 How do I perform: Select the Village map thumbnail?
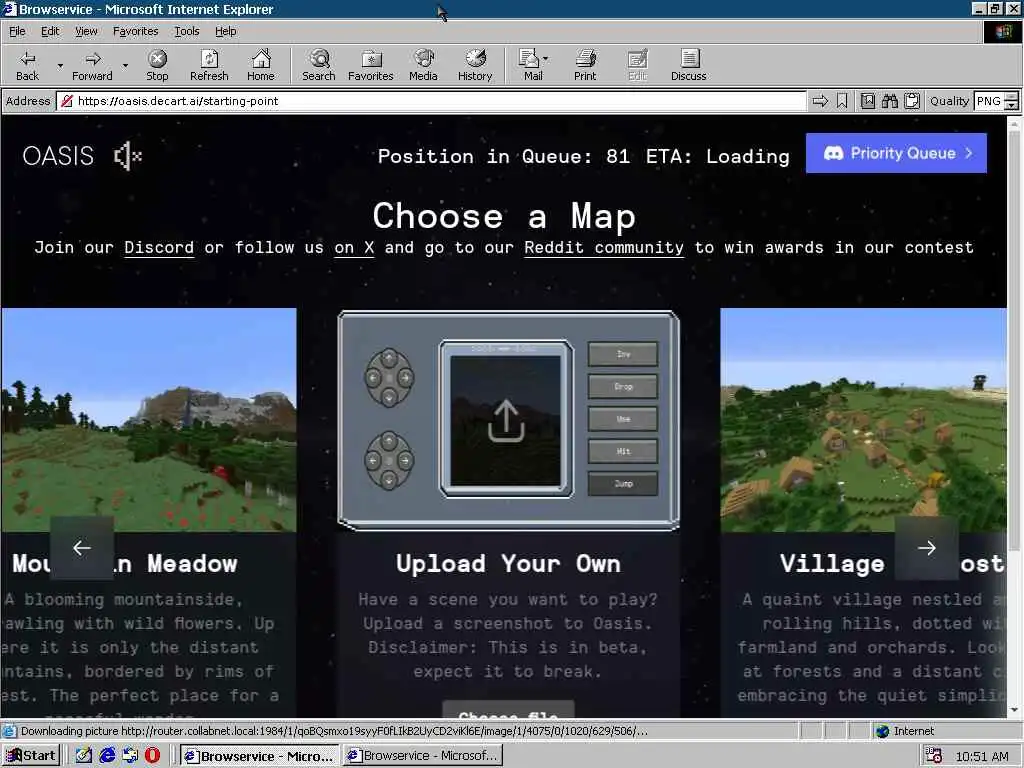(x=863, y=420)
